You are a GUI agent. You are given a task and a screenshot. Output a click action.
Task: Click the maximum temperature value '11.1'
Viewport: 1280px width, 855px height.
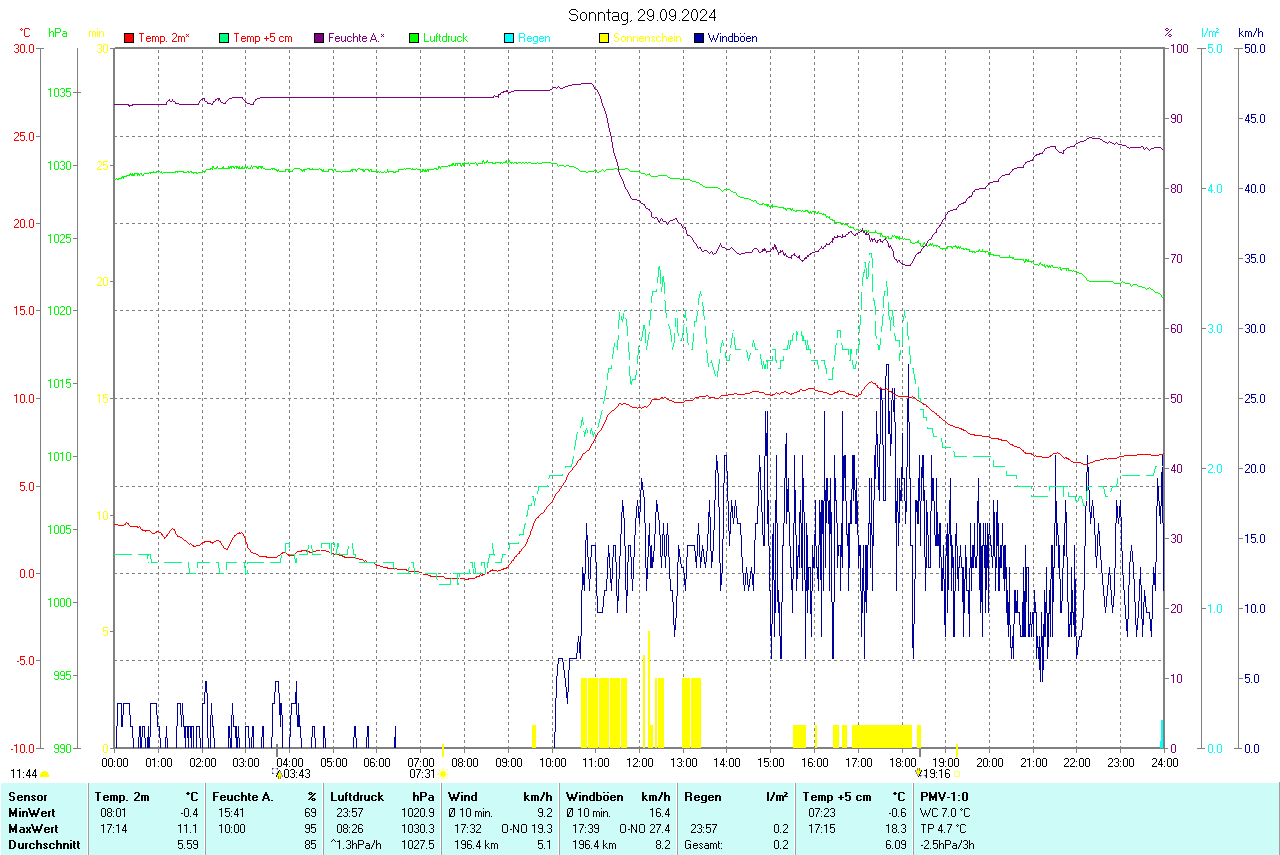coord(189,829)
